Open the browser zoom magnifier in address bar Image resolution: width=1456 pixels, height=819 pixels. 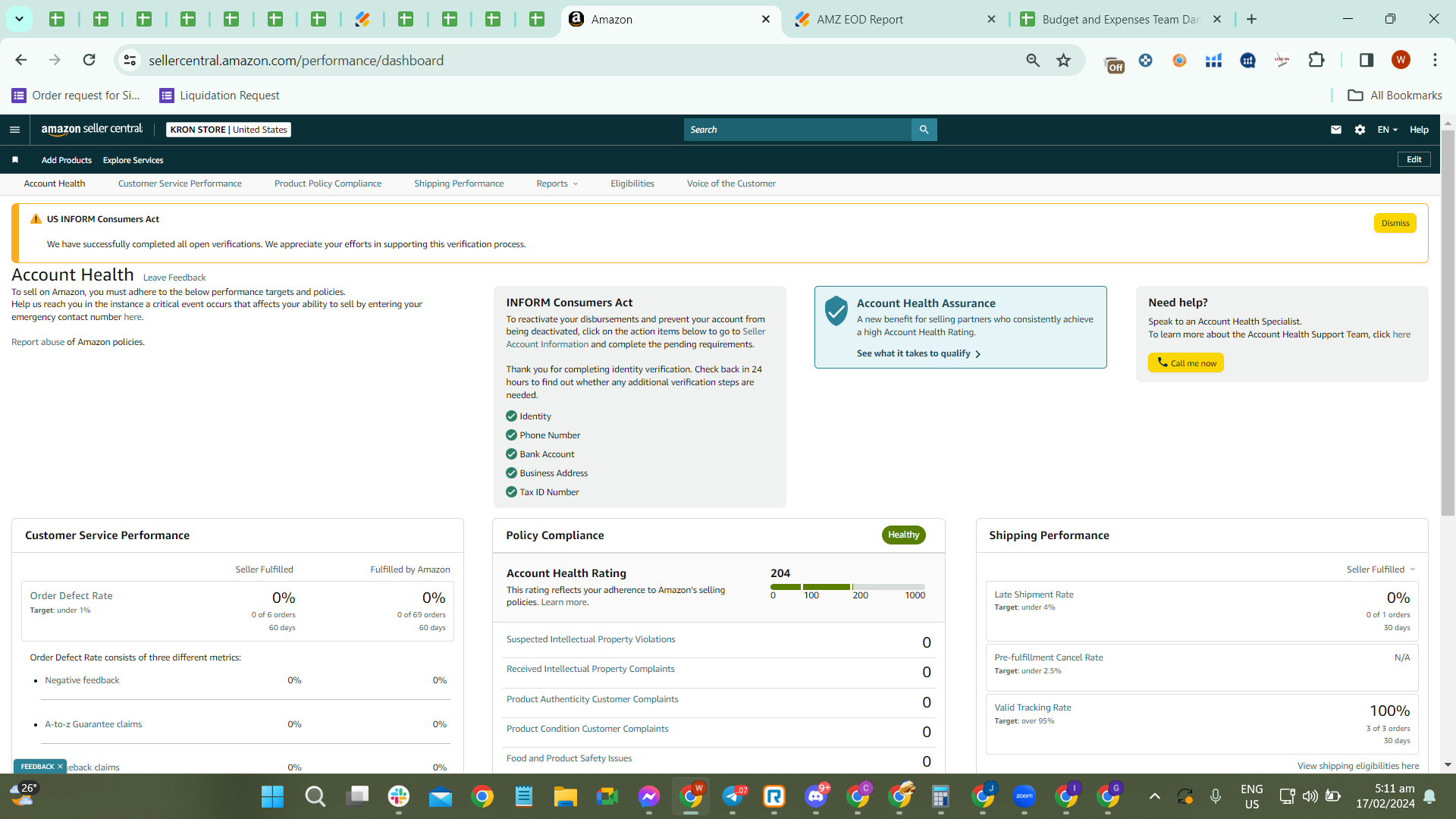(1033, 60)
